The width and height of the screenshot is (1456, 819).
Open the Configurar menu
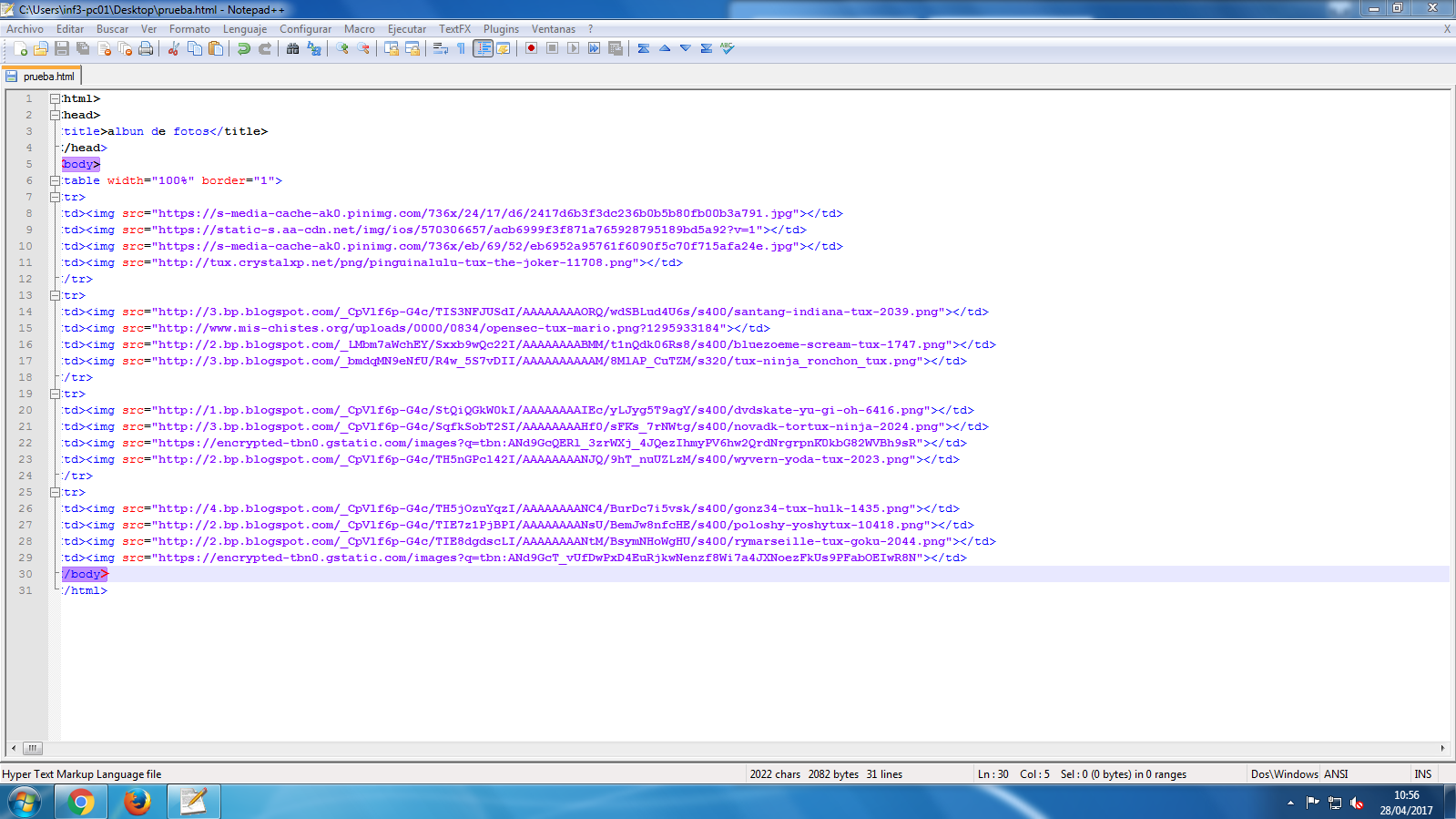click(x=306, y=29)
